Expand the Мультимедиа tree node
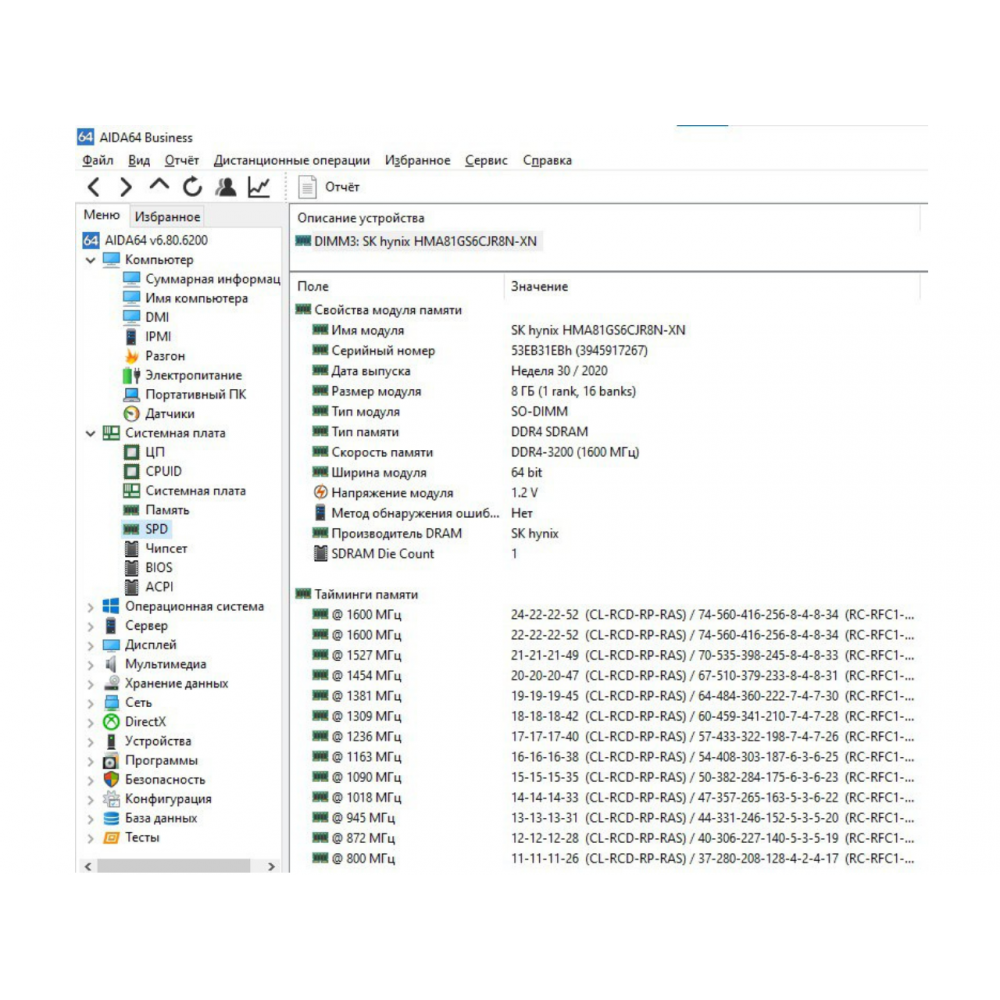This screenshot has width=1000, height=1000. coord(91,665)
